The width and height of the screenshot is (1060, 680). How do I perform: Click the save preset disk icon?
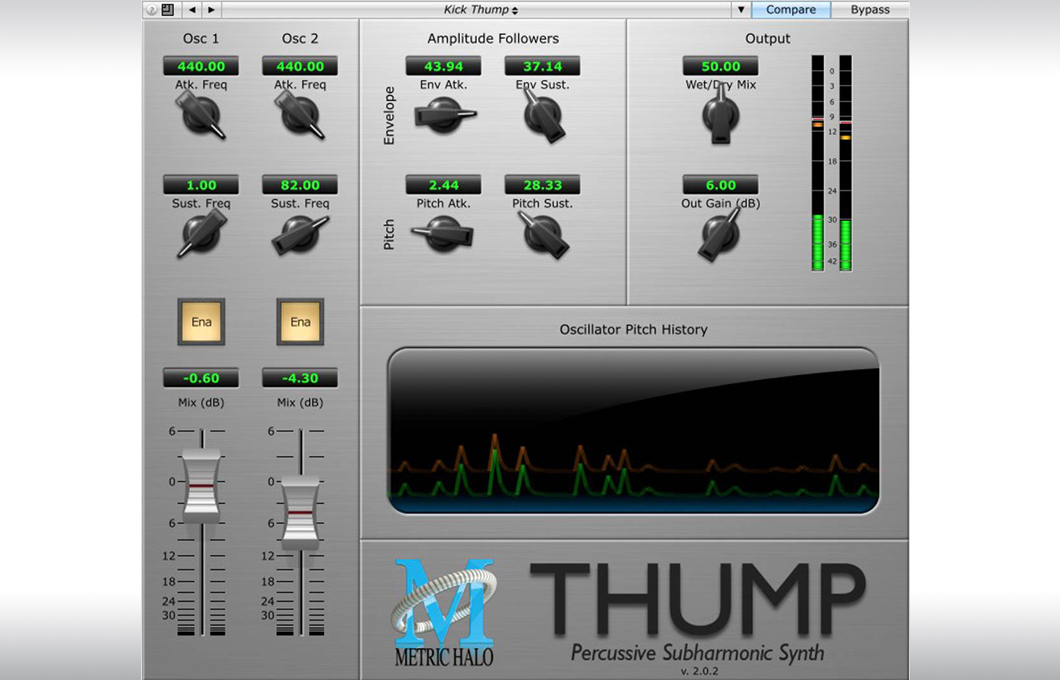coord(168,9)
